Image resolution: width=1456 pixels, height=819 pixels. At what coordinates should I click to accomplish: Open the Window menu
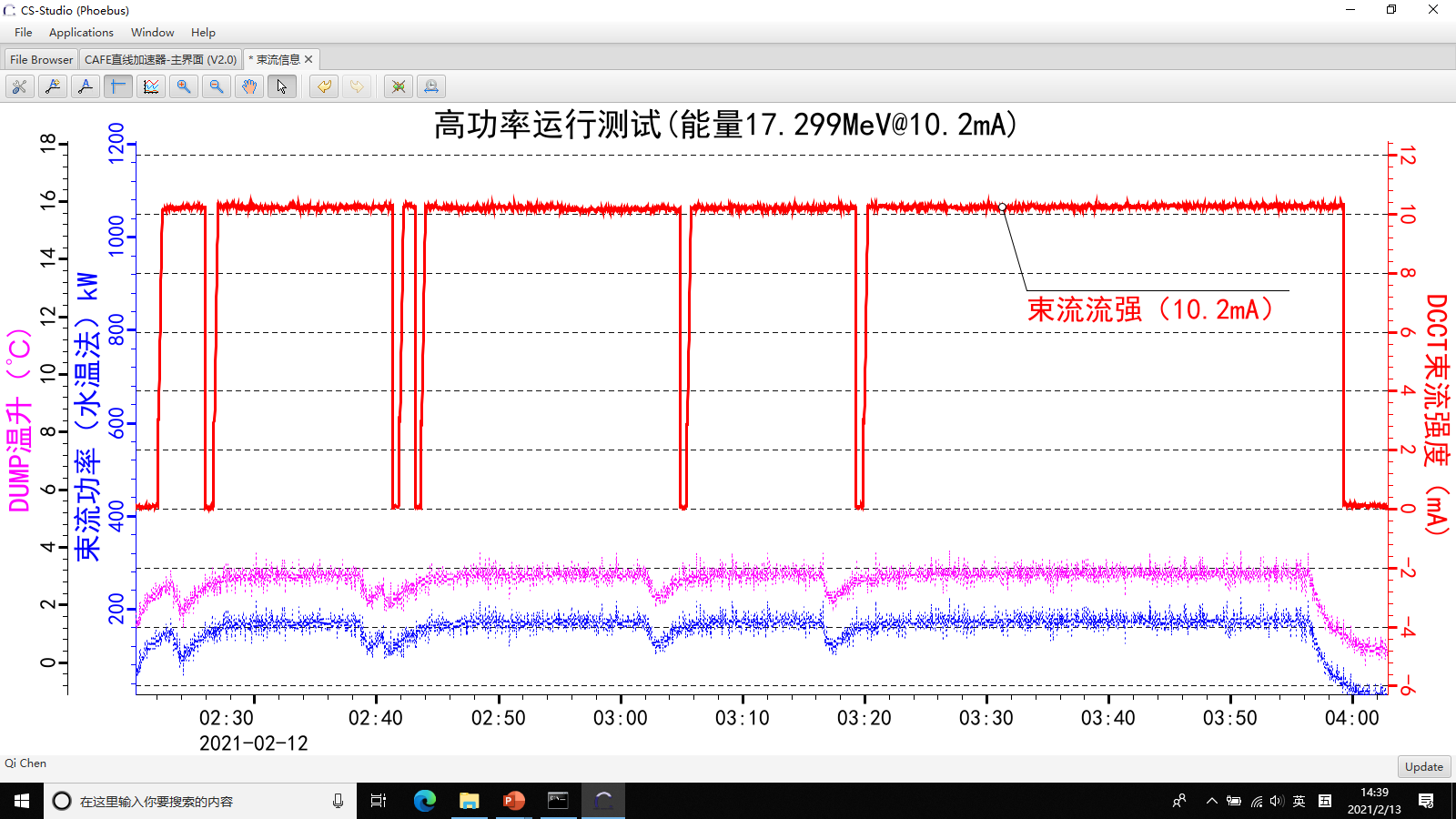coord(152,33)
